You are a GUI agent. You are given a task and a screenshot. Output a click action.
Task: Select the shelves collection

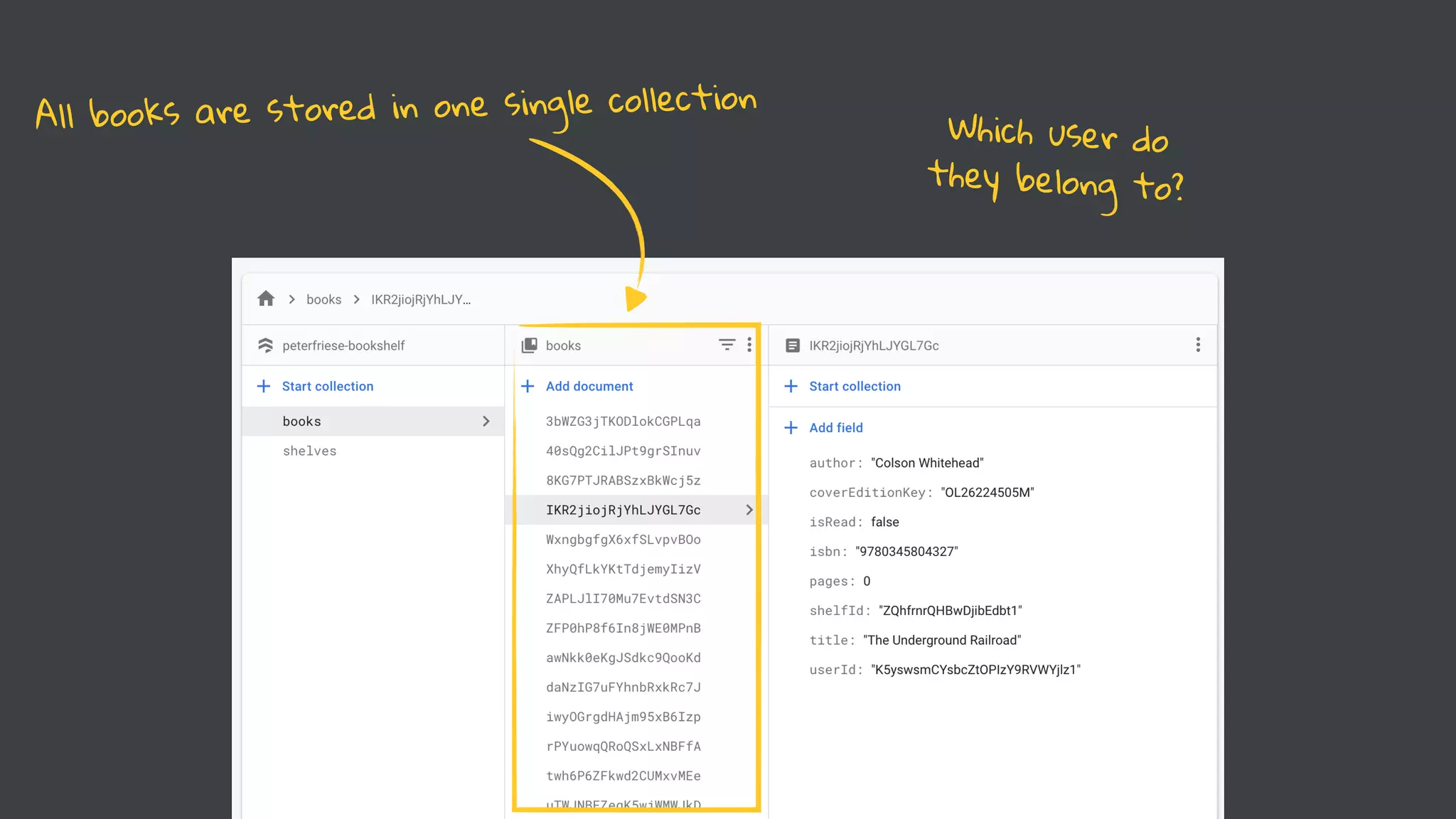click(x=309, y=451)
